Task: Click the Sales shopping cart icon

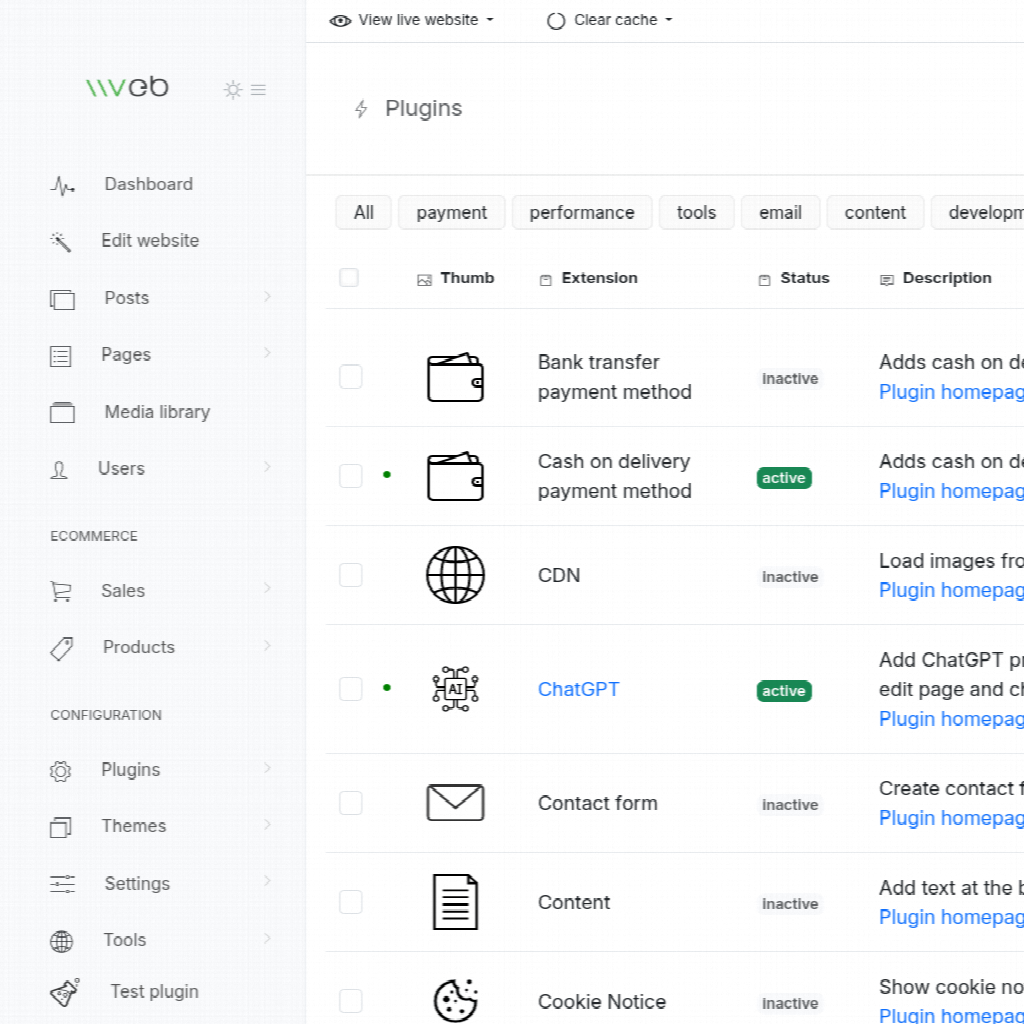Action: pyautogui.click(x=61, y=591)
